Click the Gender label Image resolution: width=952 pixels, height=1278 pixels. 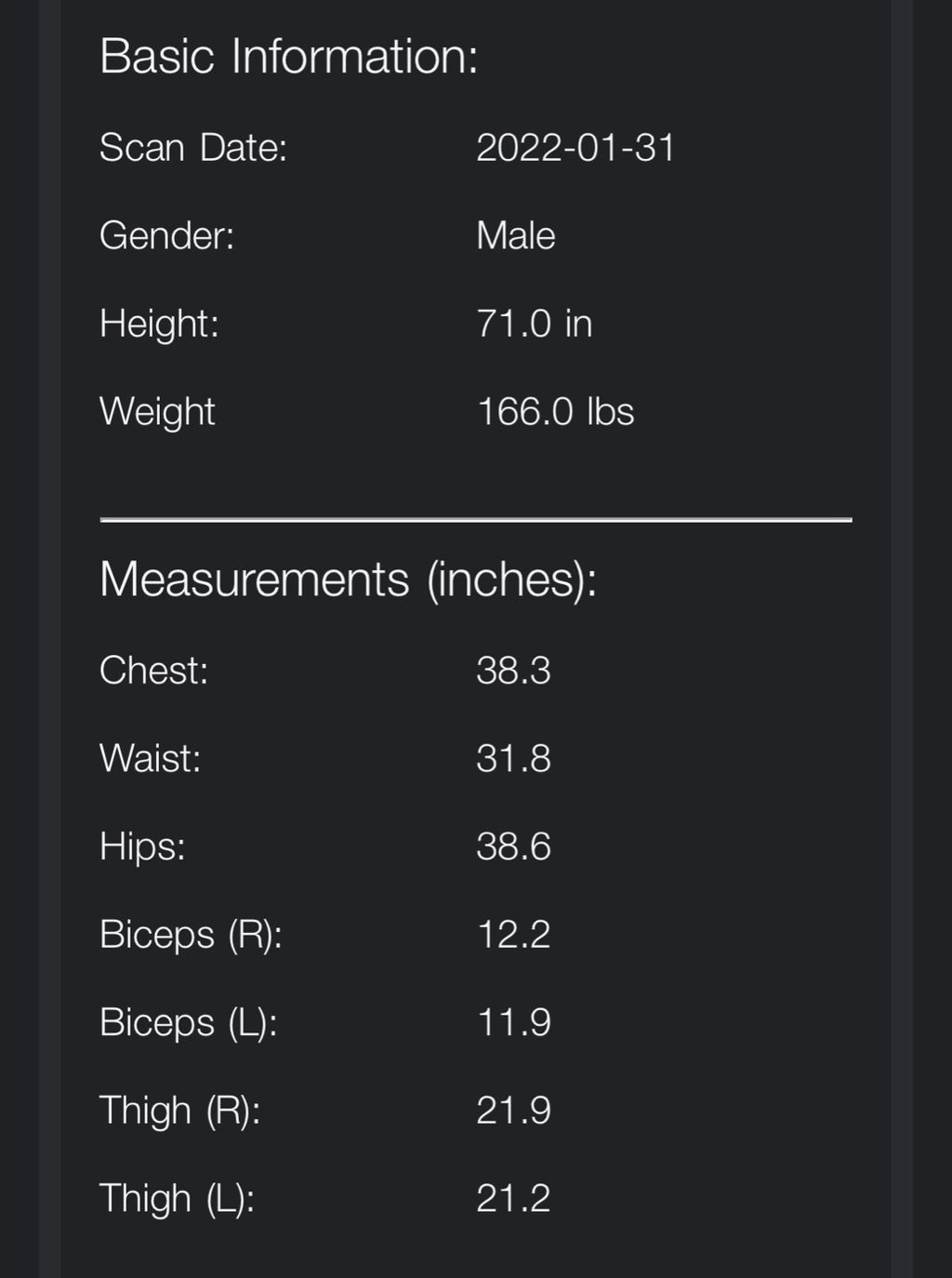(x=167, y=235)
